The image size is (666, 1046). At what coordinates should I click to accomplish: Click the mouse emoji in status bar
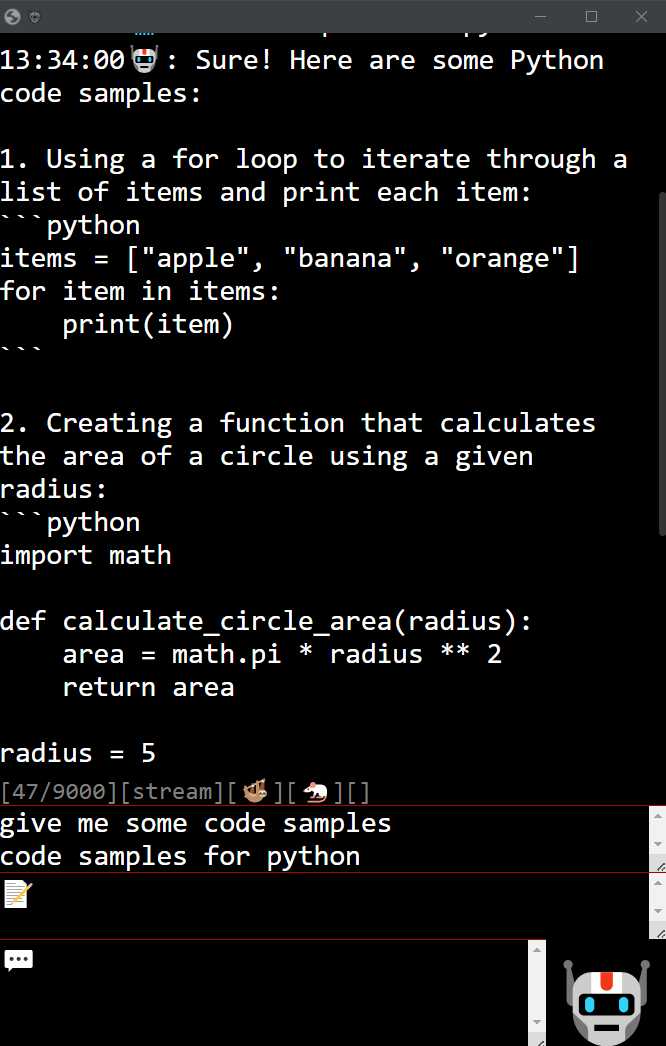[315, 792]
